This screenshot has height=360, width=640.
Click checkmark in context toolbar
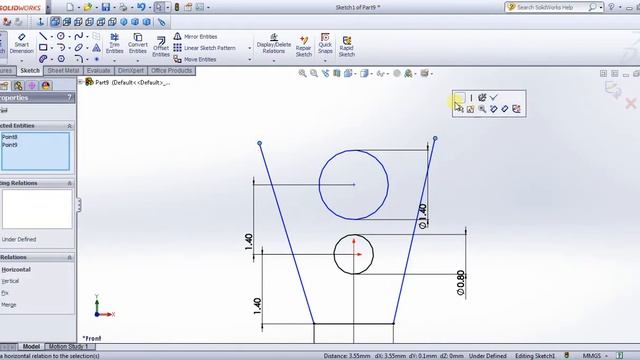(x=494, y=98)
